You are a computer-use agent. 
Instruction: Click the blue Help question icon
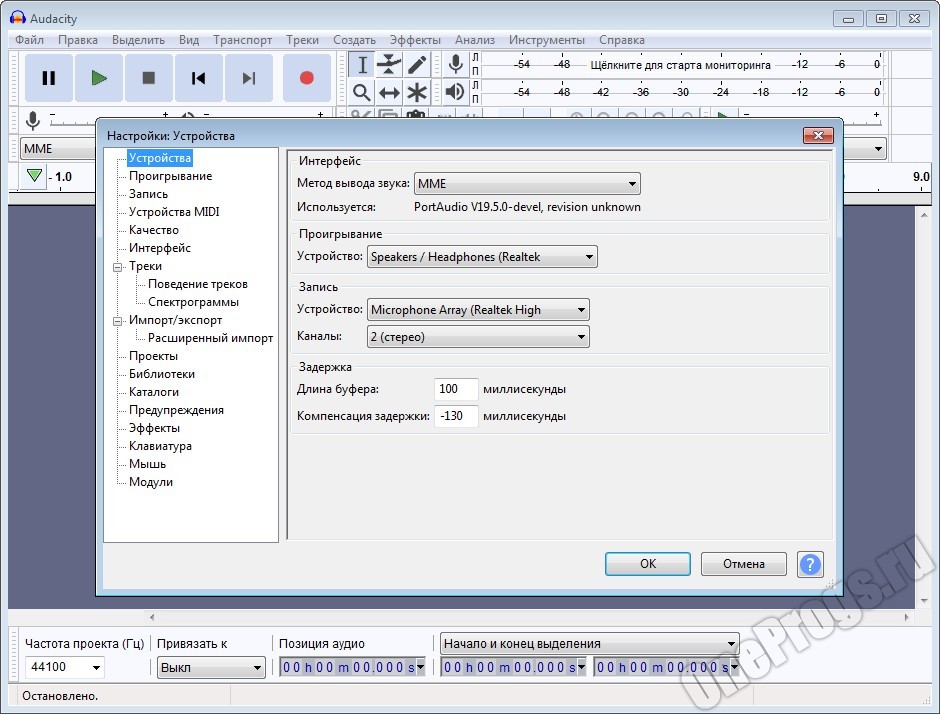(x=810, y=564)
